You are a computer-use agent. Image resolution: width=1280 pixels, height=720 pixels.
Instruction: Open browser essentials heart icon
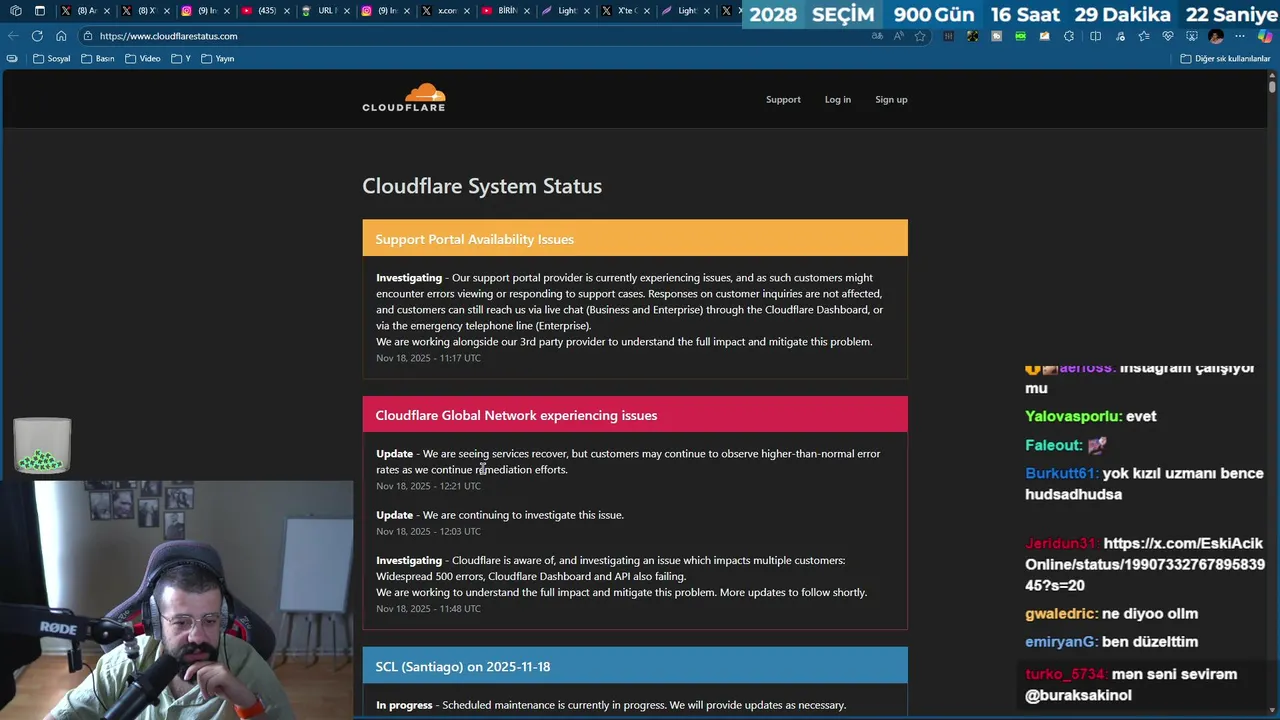(1168, 36)
